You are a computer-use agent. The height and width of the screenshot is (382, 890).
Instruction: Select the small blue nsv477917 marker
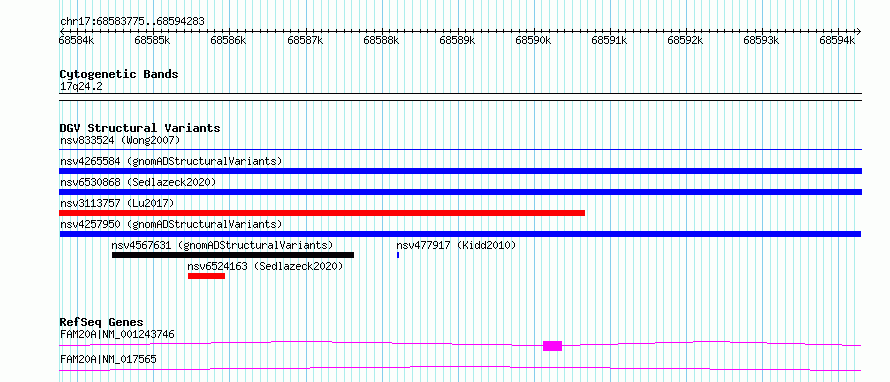pyautogui.click(x=398, y=255)
